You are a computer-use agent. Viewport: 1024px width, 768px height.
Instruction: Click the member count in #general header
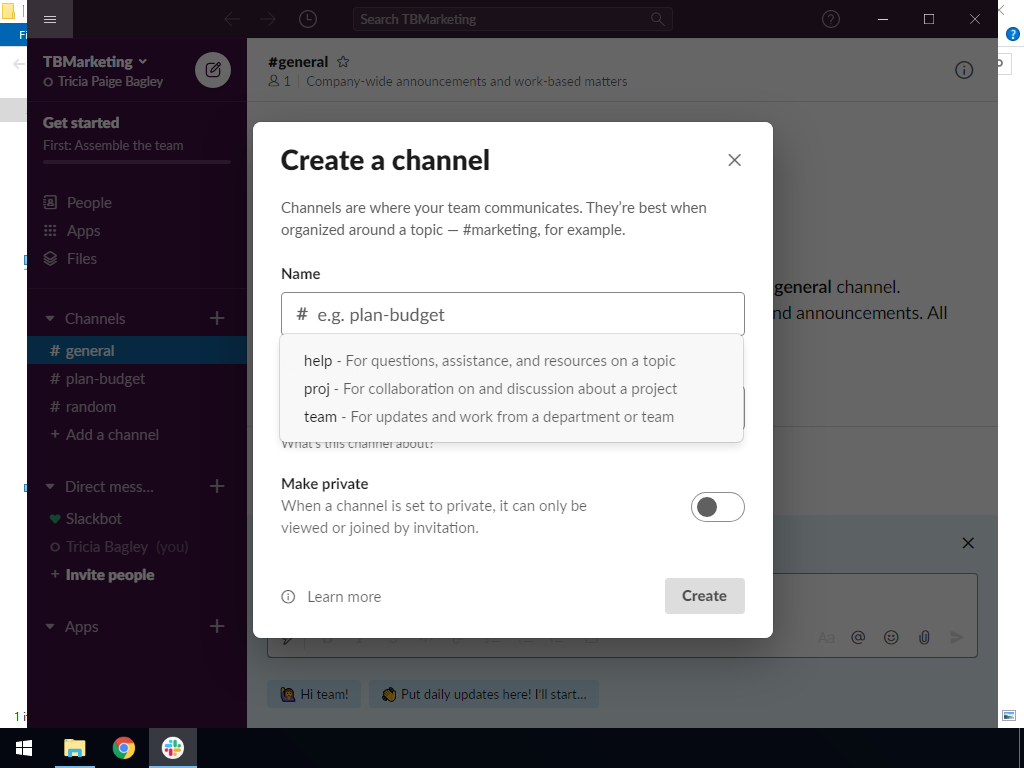(280, 81)
